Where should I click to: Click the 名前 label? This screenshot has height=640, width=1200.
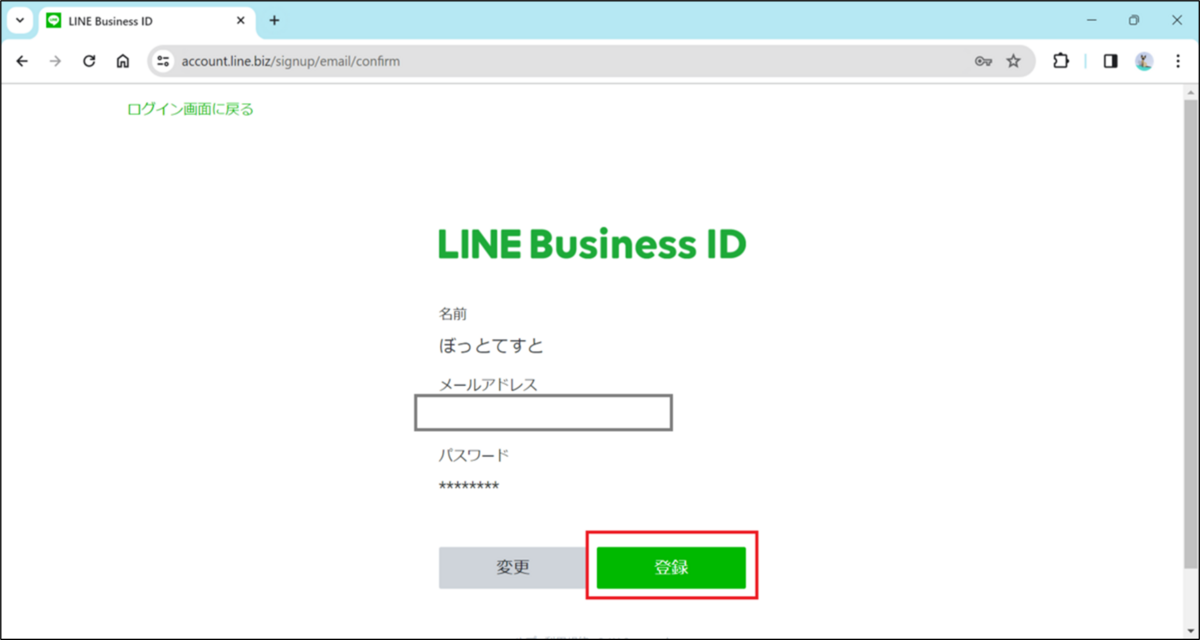pos(453,314)
